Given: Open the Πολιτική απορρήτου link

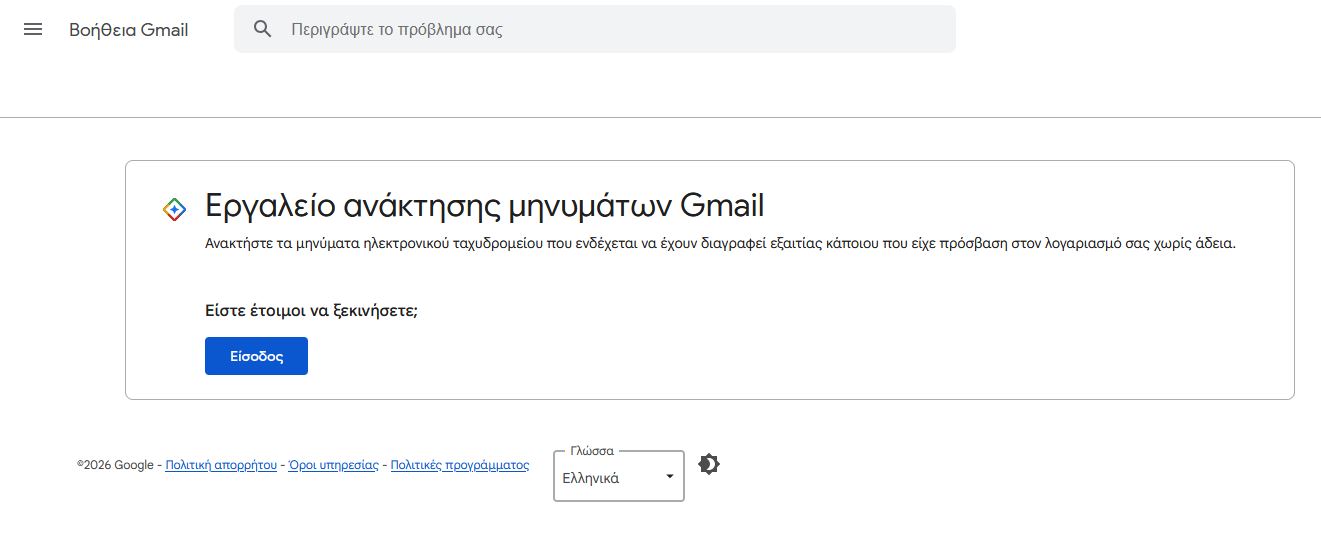Looking at the screenshot, I should (x=221, y=465).
